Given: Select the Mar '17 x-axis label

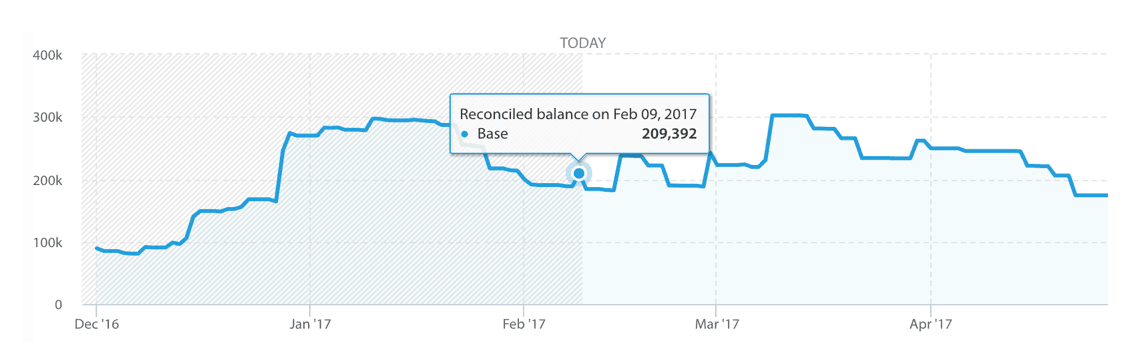Looking at the screenshot, I should click(715, 323).
